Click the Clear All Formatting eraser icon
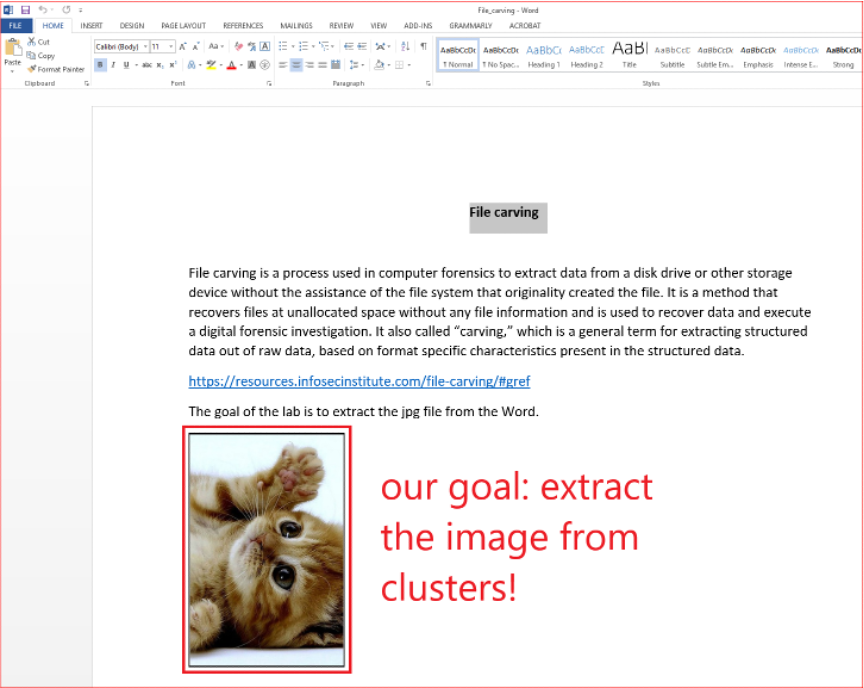This screenshot has height=688, width=864. 238,47
